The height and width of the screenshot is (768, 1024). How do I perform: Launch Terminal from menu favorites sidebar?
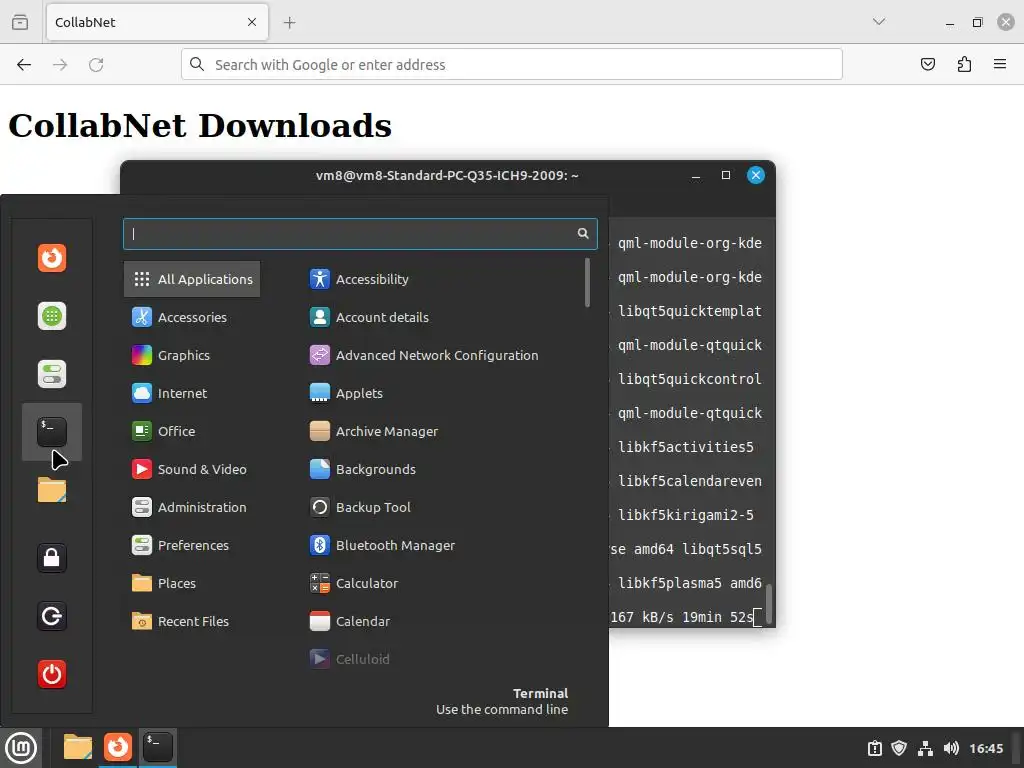coord(52,432)
